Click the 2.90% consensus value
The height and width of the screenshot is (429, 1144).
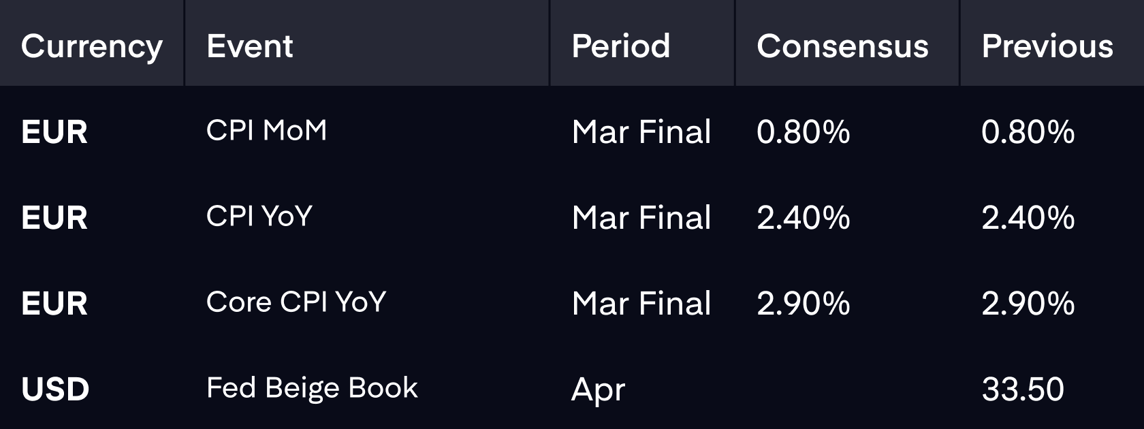pos(803,304)
